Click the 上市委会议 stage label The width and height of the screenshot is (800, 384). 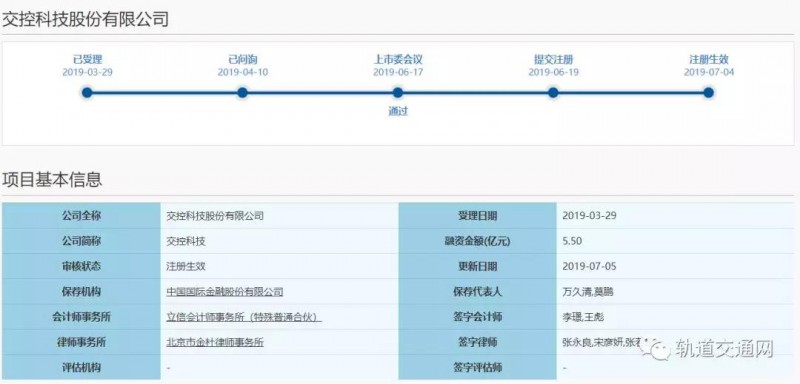point(398,60)
